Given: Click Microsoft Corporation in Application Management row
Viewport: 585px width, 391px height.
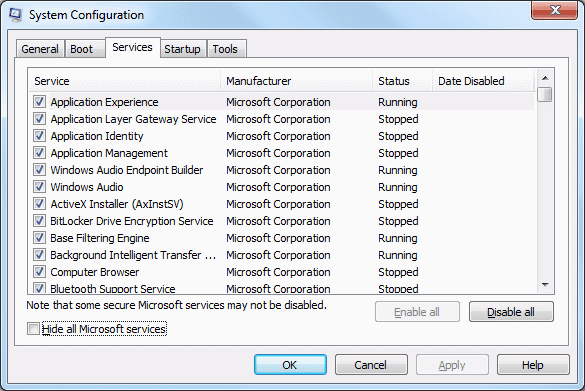Looking at the screenshot, I should 278,153.
